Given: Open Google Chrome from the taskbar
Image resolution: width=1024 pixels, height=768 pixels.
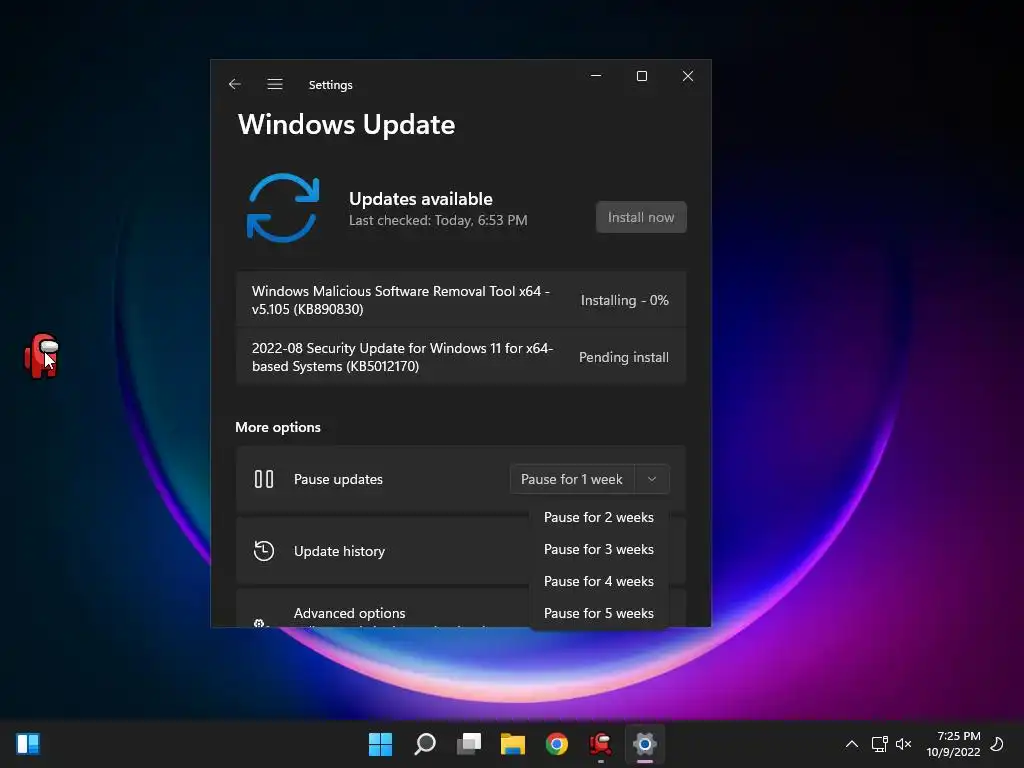Looking at the screenshot, I should [x=556, y=744].
